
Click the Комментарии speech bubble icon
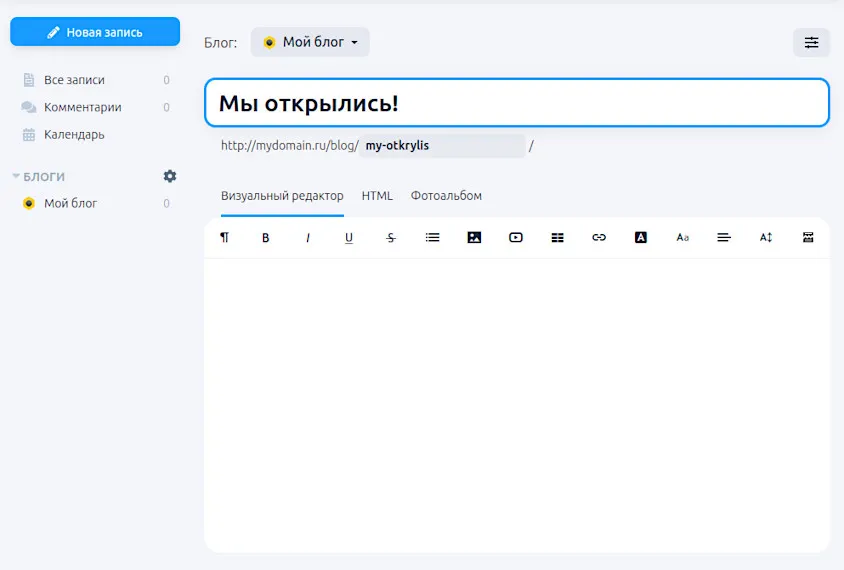(29, 107)
